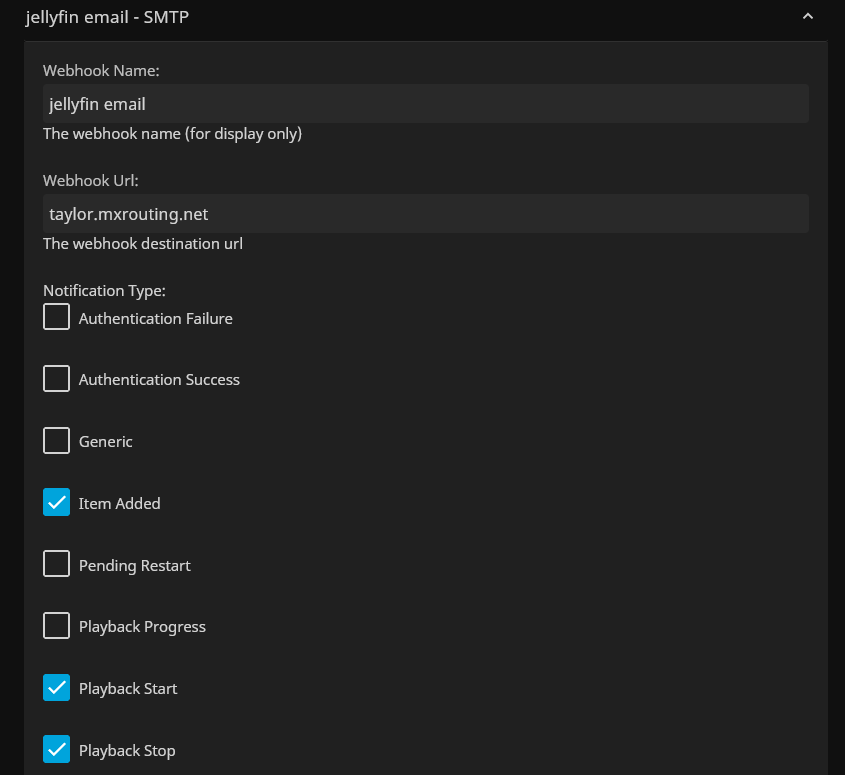Image resolution: width=845 pixels, height=775 pixels.
Task: Click the 'Playback Start' label text
Action: 128,688
